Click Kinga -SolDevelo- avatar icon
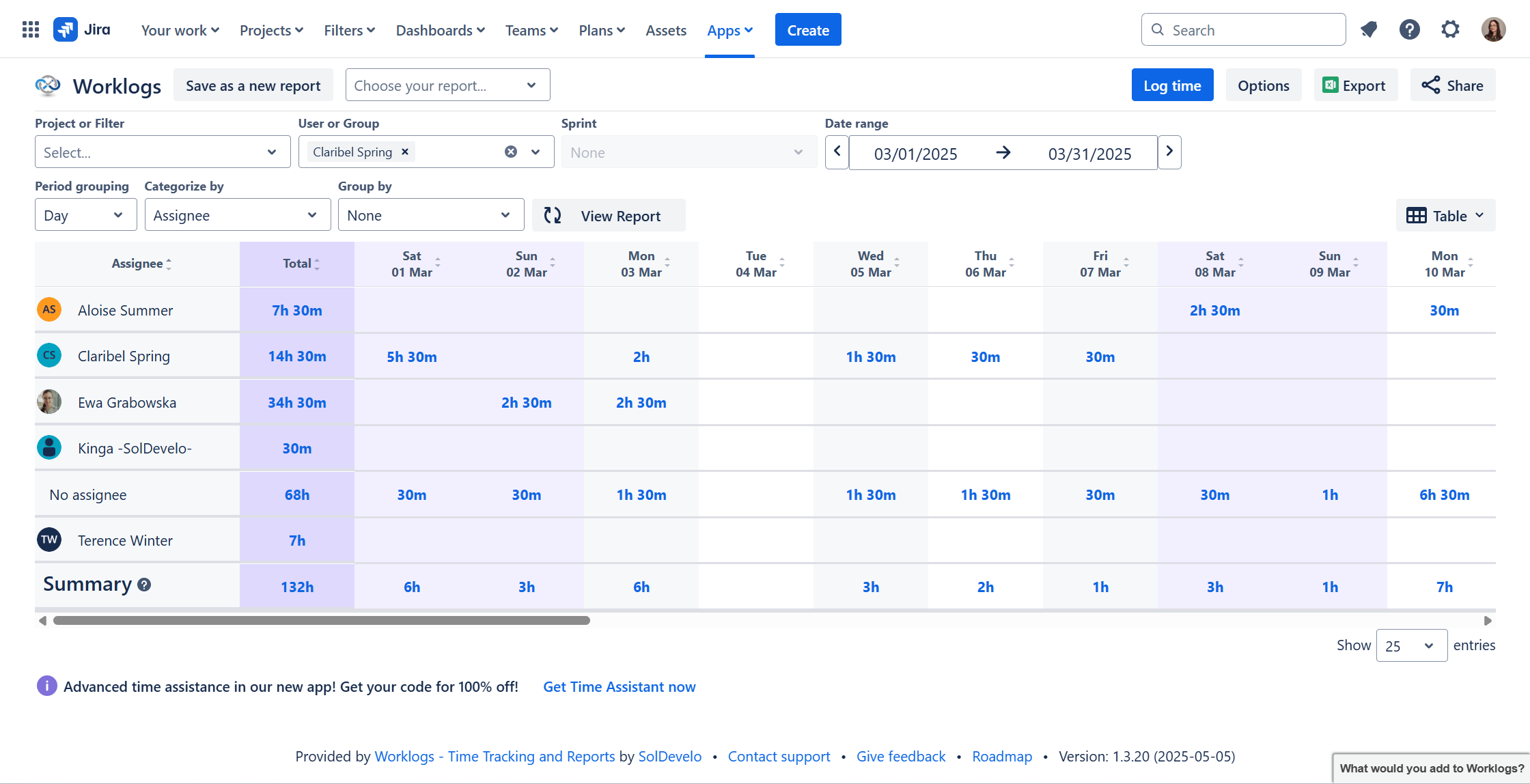 (x=49, y=447)
